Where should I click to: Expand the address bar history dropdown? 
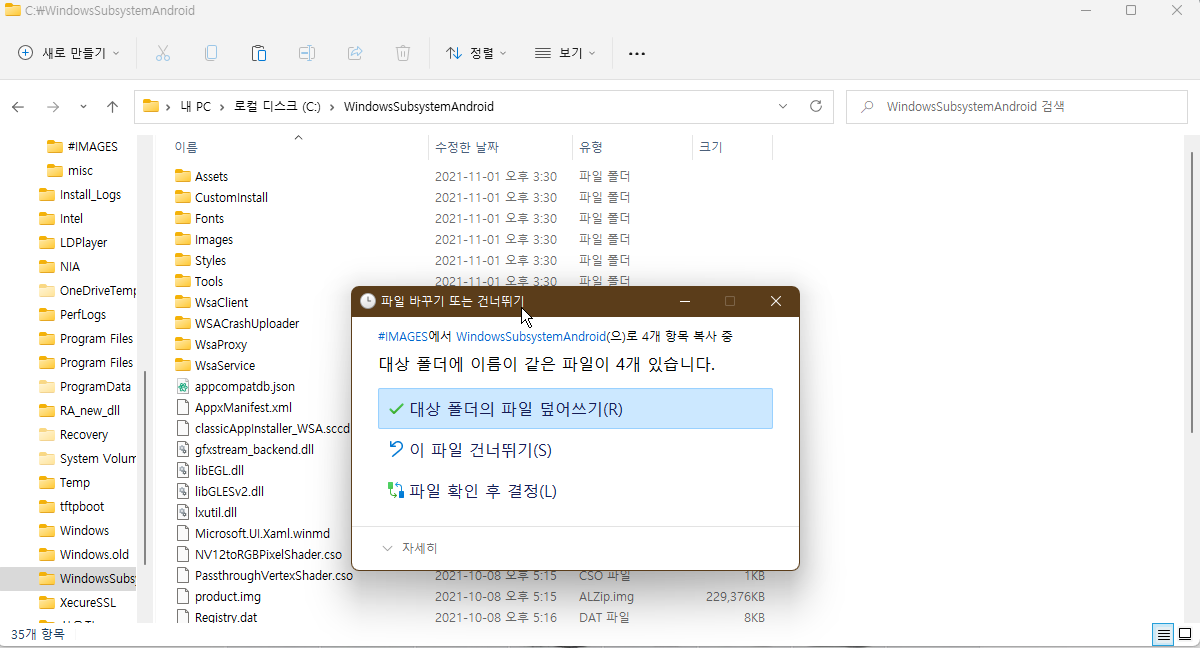click(782, 106)
